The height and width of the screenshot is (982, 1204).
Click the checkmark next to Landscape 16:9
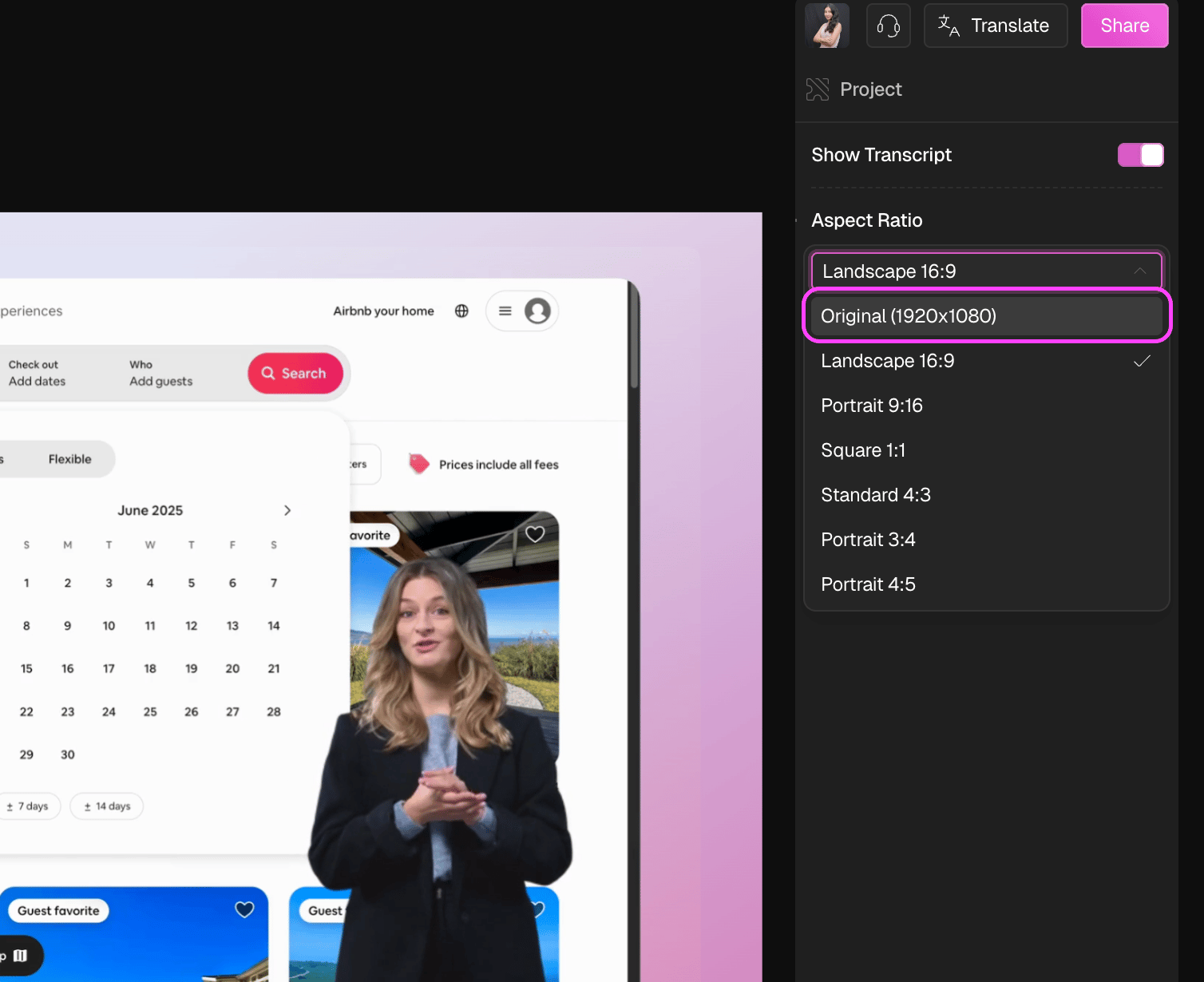click(1143, 361)
